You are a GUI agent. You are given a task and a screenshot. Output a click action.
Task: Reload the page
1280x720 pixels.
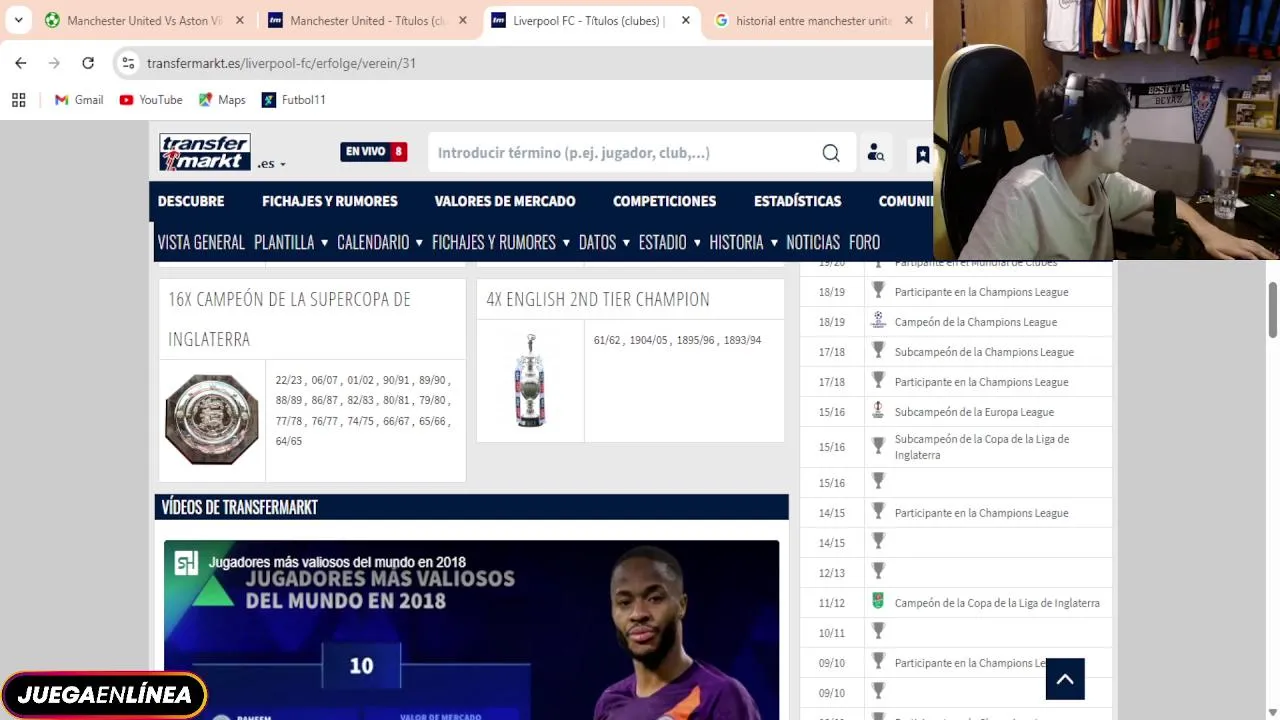pos(88,63)
